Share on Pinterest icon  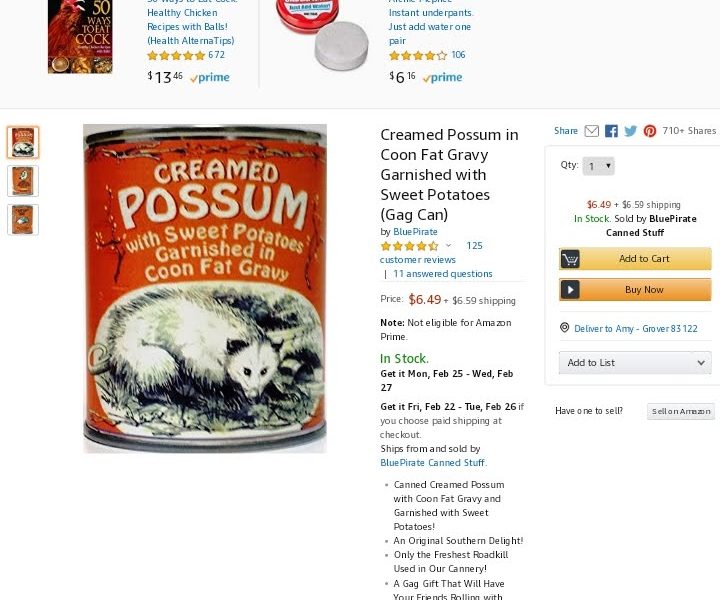650,131
